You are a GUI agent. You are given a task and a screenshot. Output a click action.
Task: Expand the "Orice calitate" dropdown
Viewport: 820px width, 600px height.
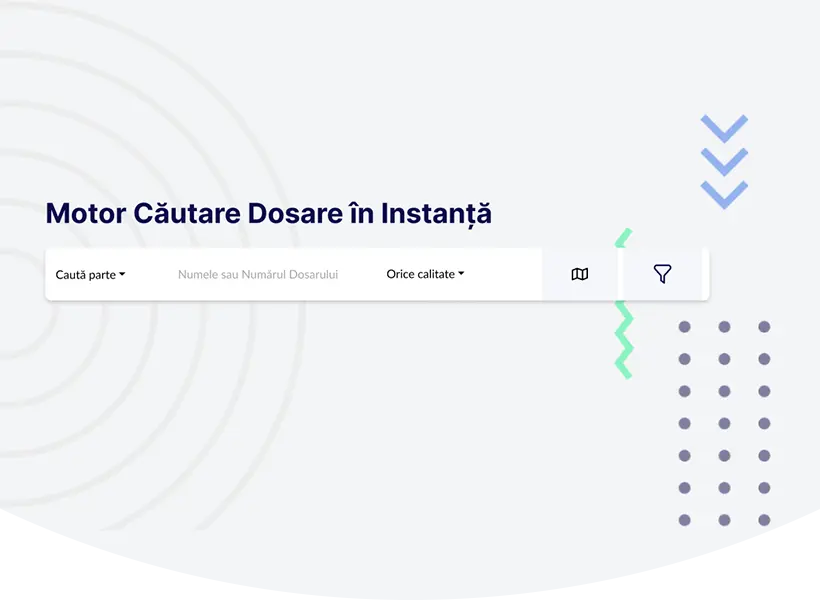coord(425,274)
